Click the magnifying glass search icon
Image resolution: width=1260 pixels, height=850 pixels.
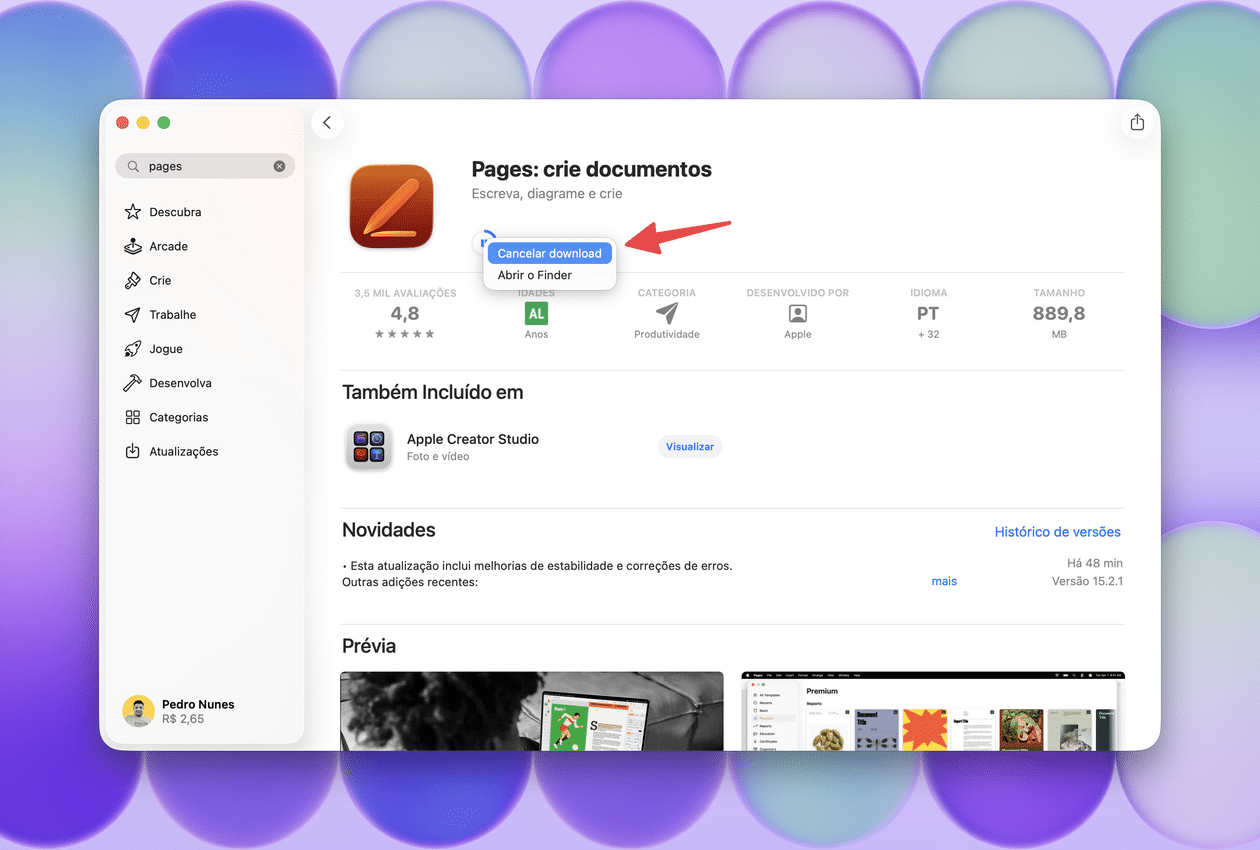(x=133, y=166)
